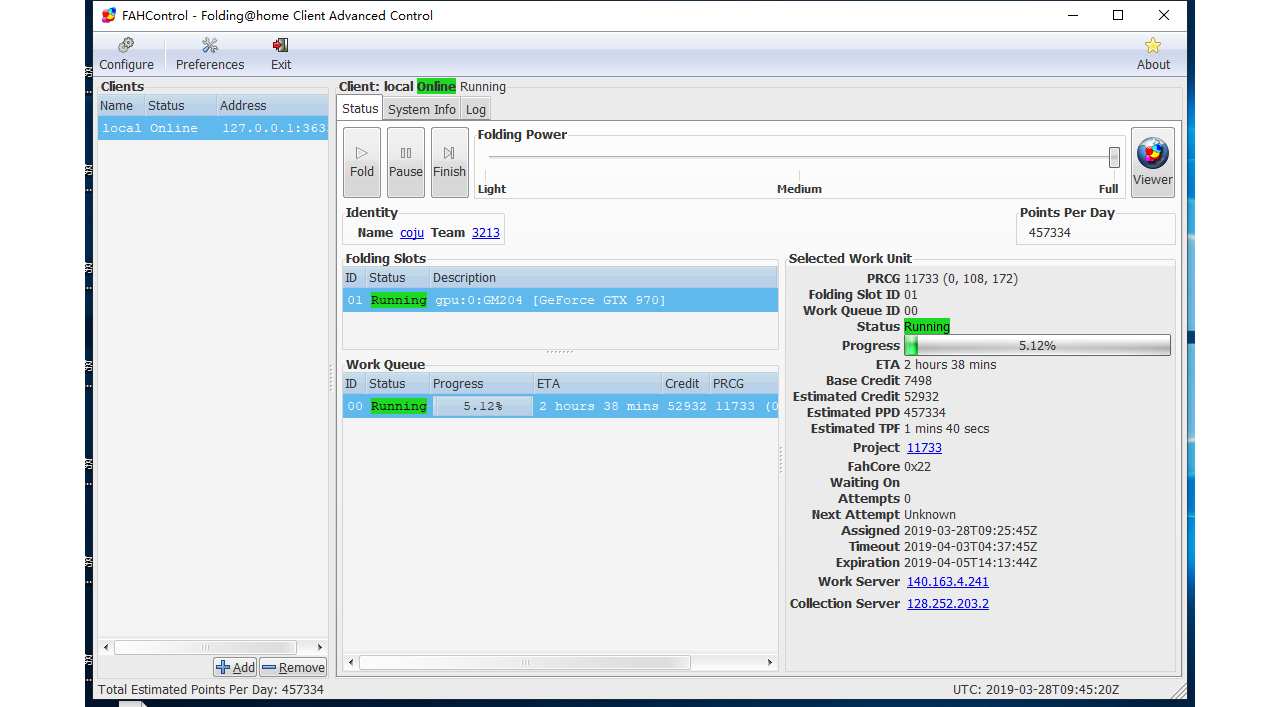Click Work Queue PRCG column header

pyautogui.click(x=743, y=384)
